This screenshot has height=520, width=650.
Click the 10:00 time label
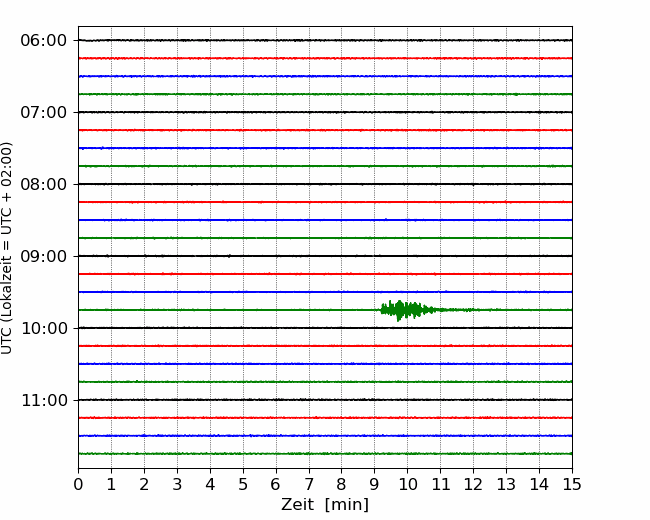coord(44,328)
